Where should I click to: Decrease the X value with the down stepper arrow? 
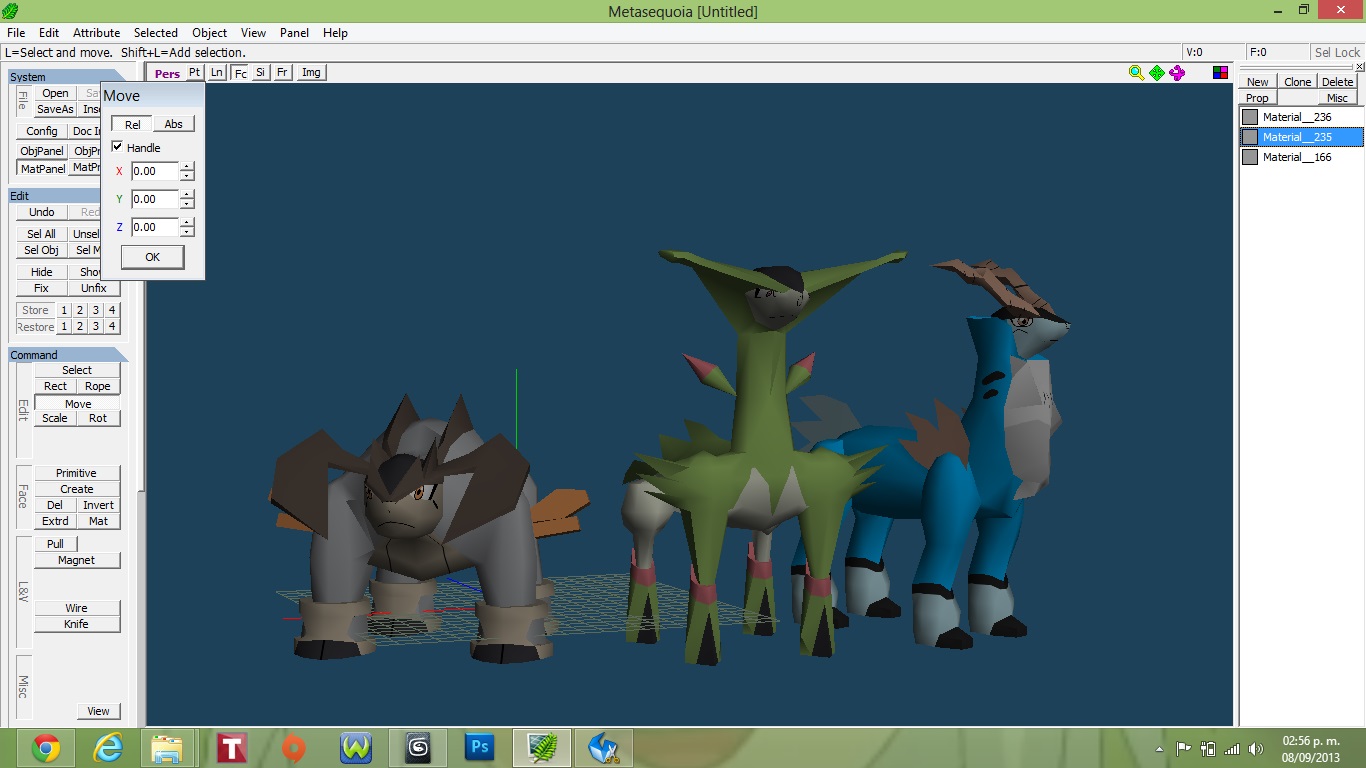[187, 176]
